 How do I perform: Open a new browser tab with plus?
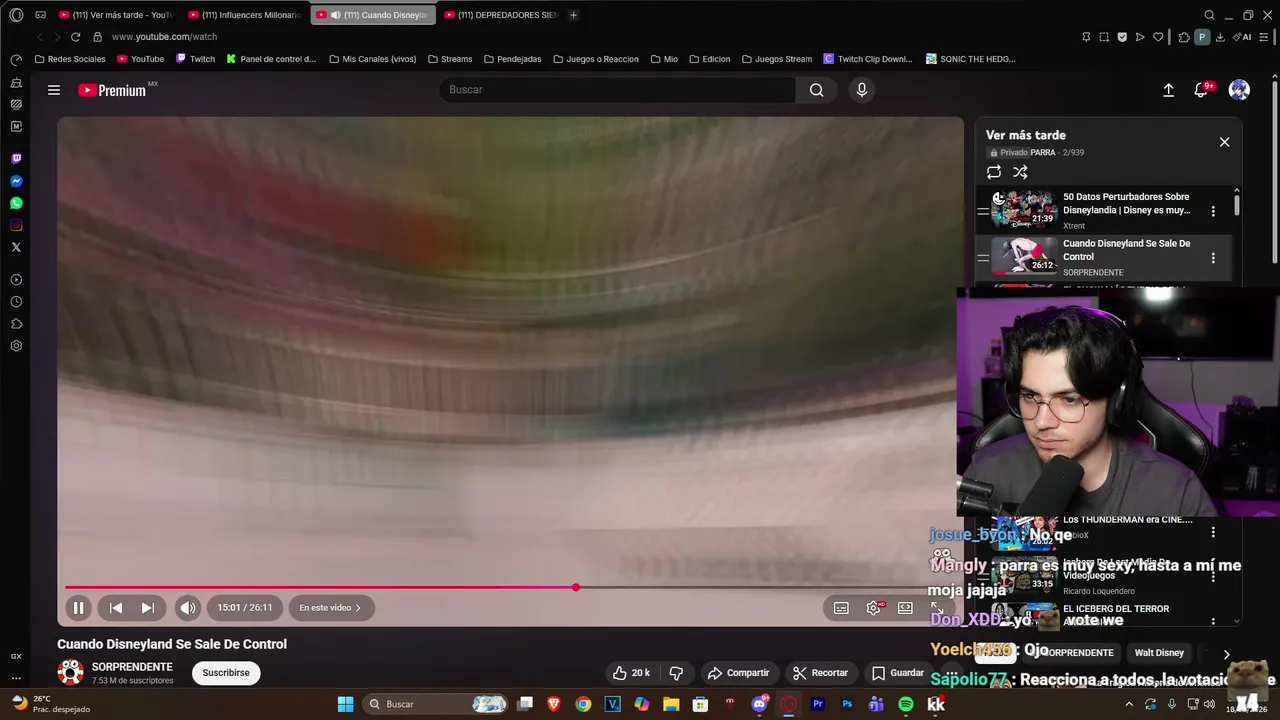pos(573,15)
